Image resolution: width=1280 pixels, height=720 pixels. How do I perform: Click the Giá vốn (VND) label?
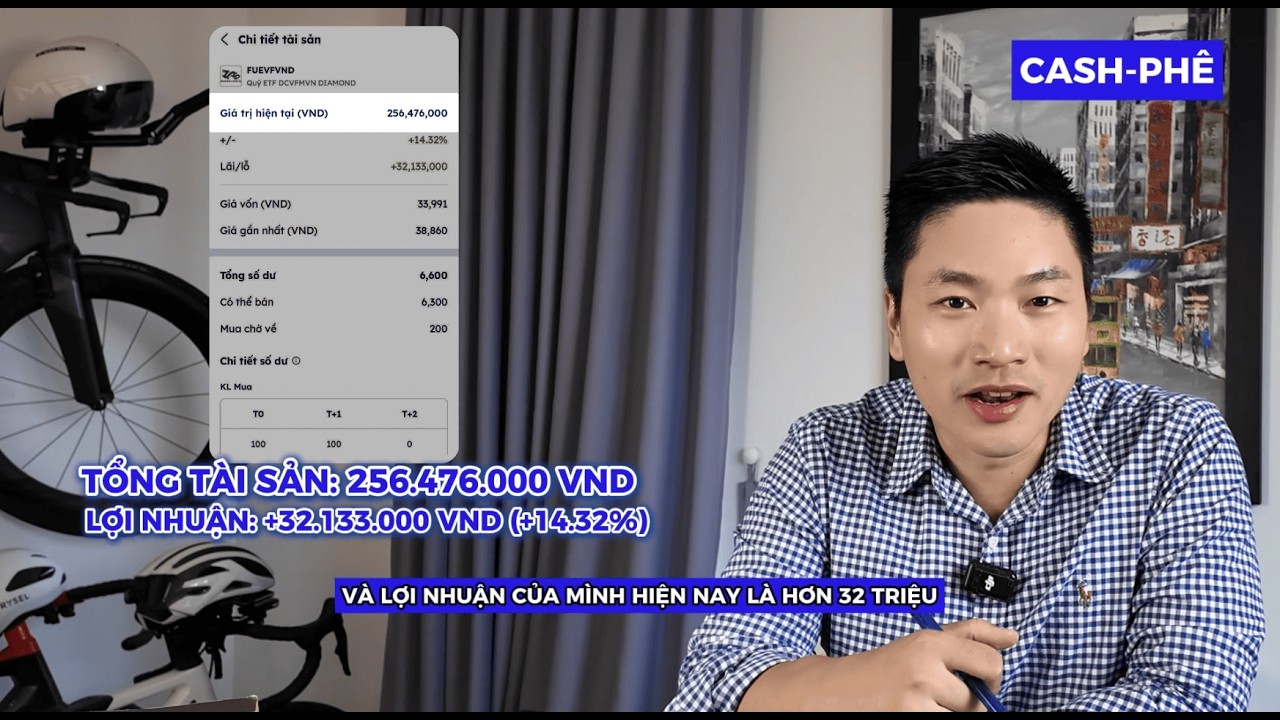[x=255, y=204]
